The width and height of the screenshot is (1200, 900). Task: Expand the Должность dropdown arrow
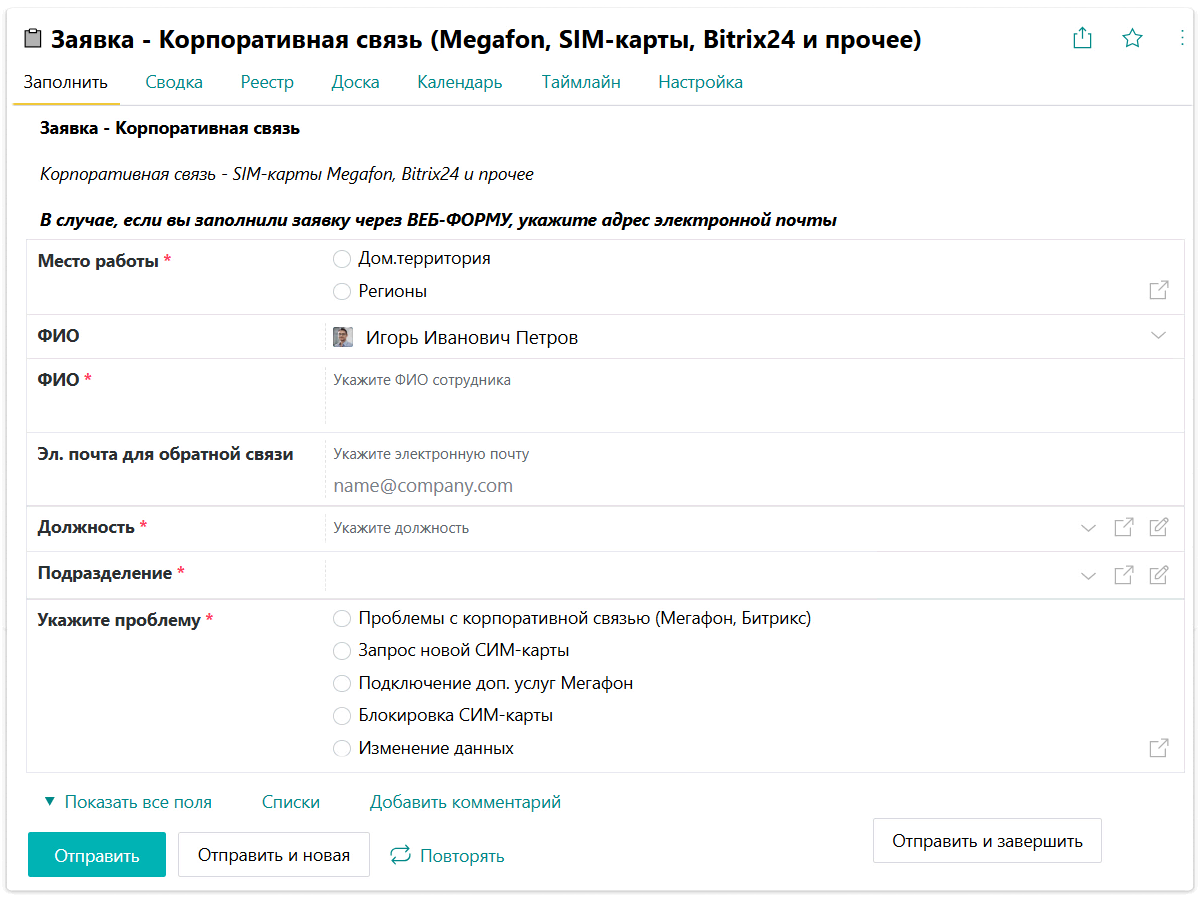point(1088,528)
